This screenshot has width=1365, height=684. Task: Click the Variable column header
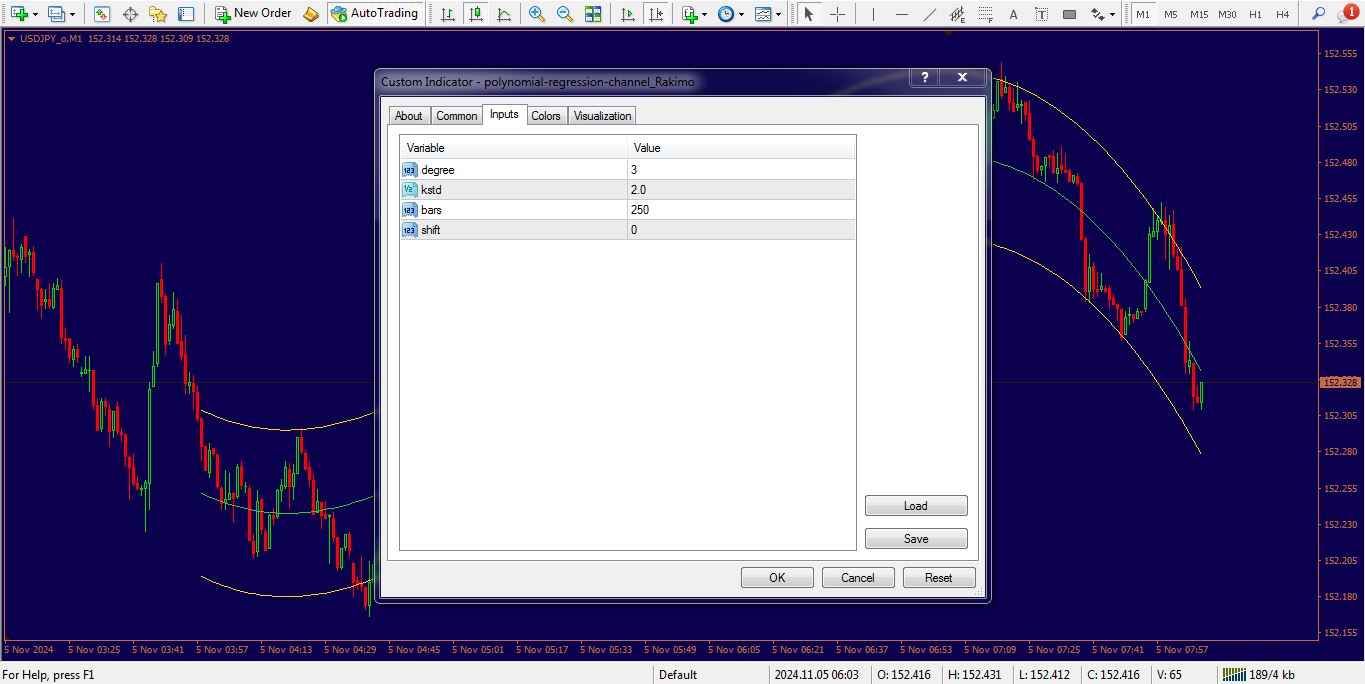pyautogui.click(x=514, y=148)
